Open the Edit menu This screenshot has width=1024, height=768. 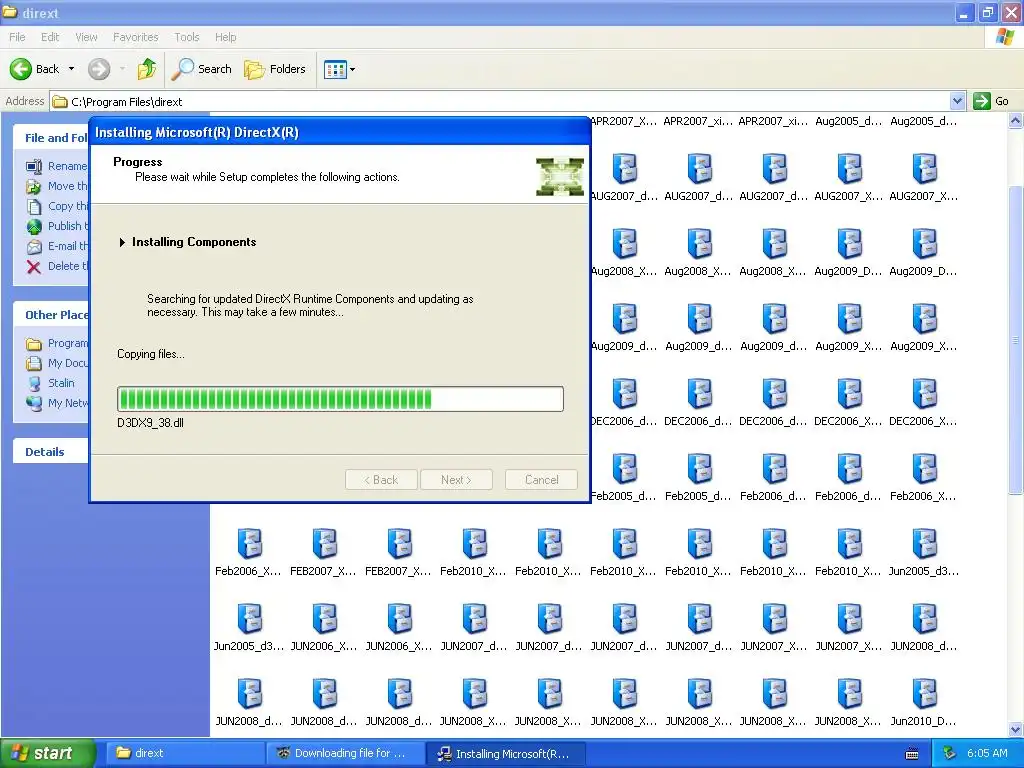[50, 37]
